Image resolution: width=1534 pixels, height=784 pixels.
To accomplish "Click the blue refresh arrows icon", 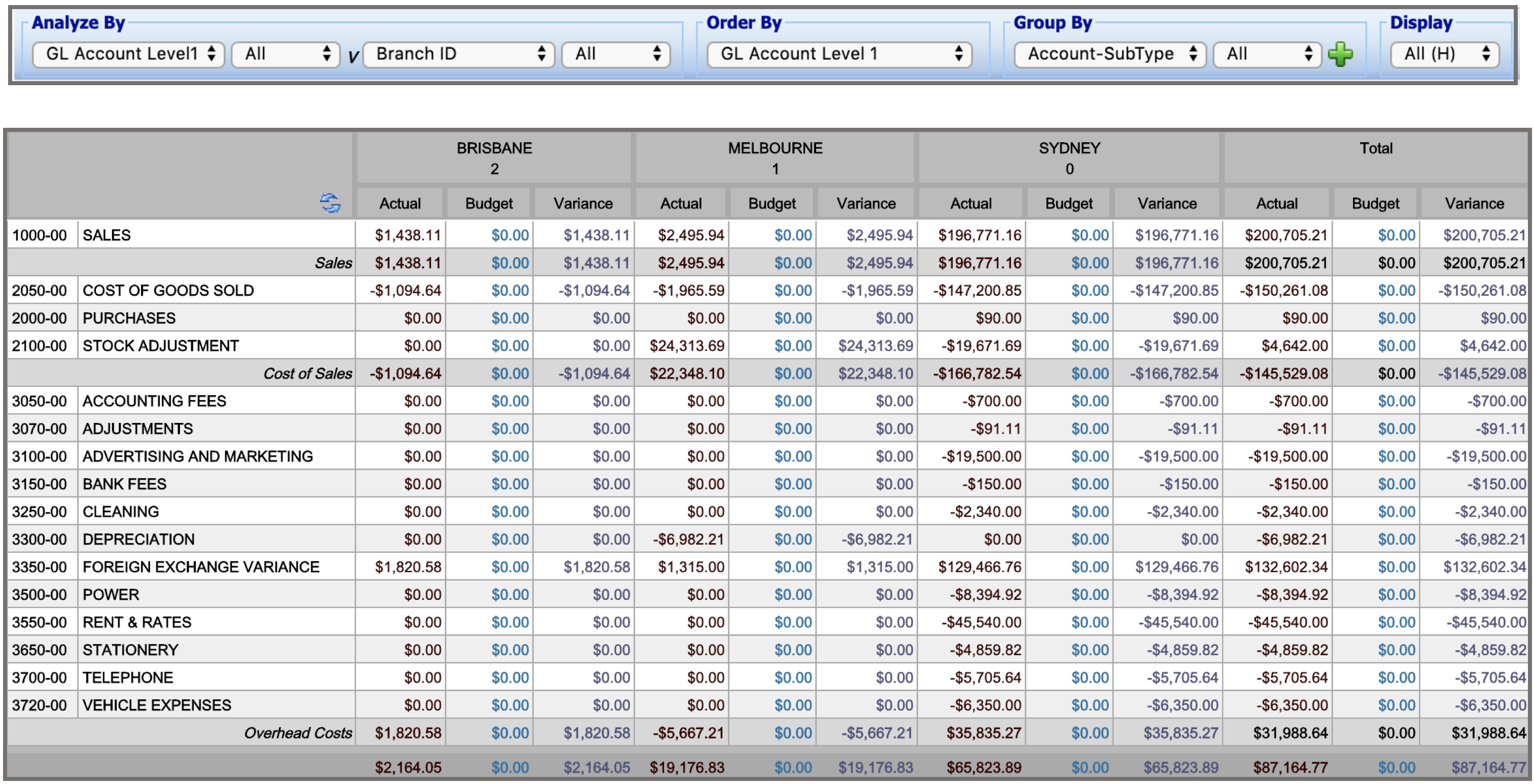I will pos(330,203).
